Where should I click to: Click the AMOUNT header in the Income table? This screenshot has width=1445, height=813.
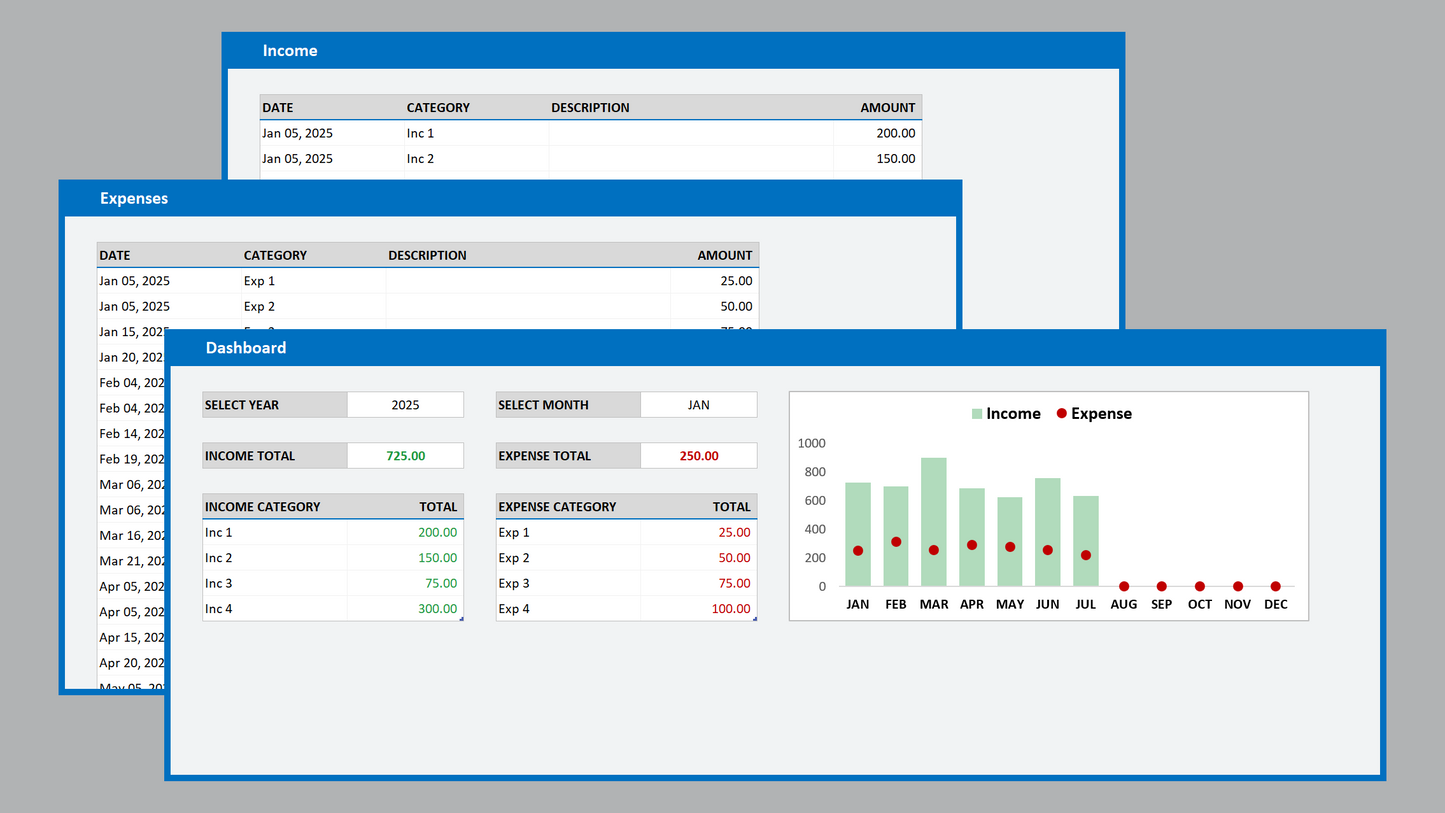887,108
